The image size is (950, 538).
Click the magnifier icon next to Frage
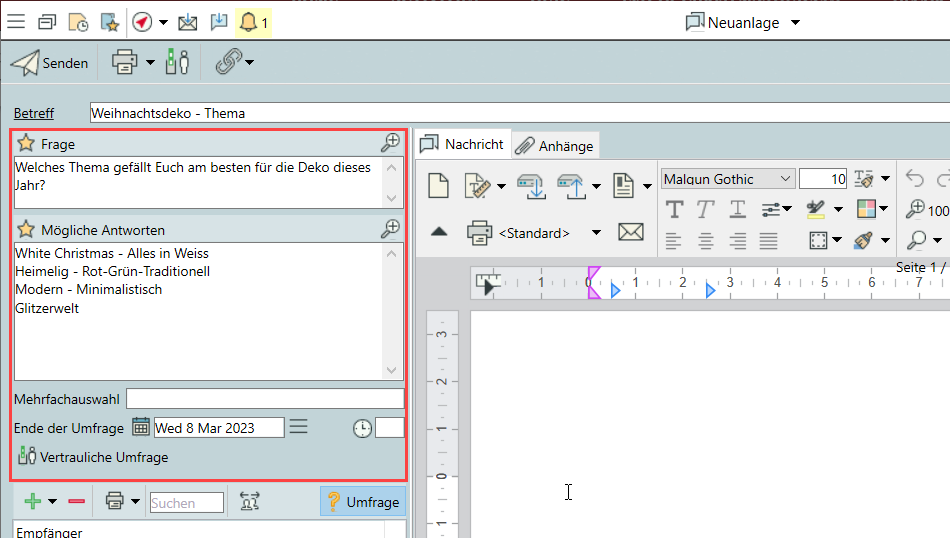pos(391,144)
